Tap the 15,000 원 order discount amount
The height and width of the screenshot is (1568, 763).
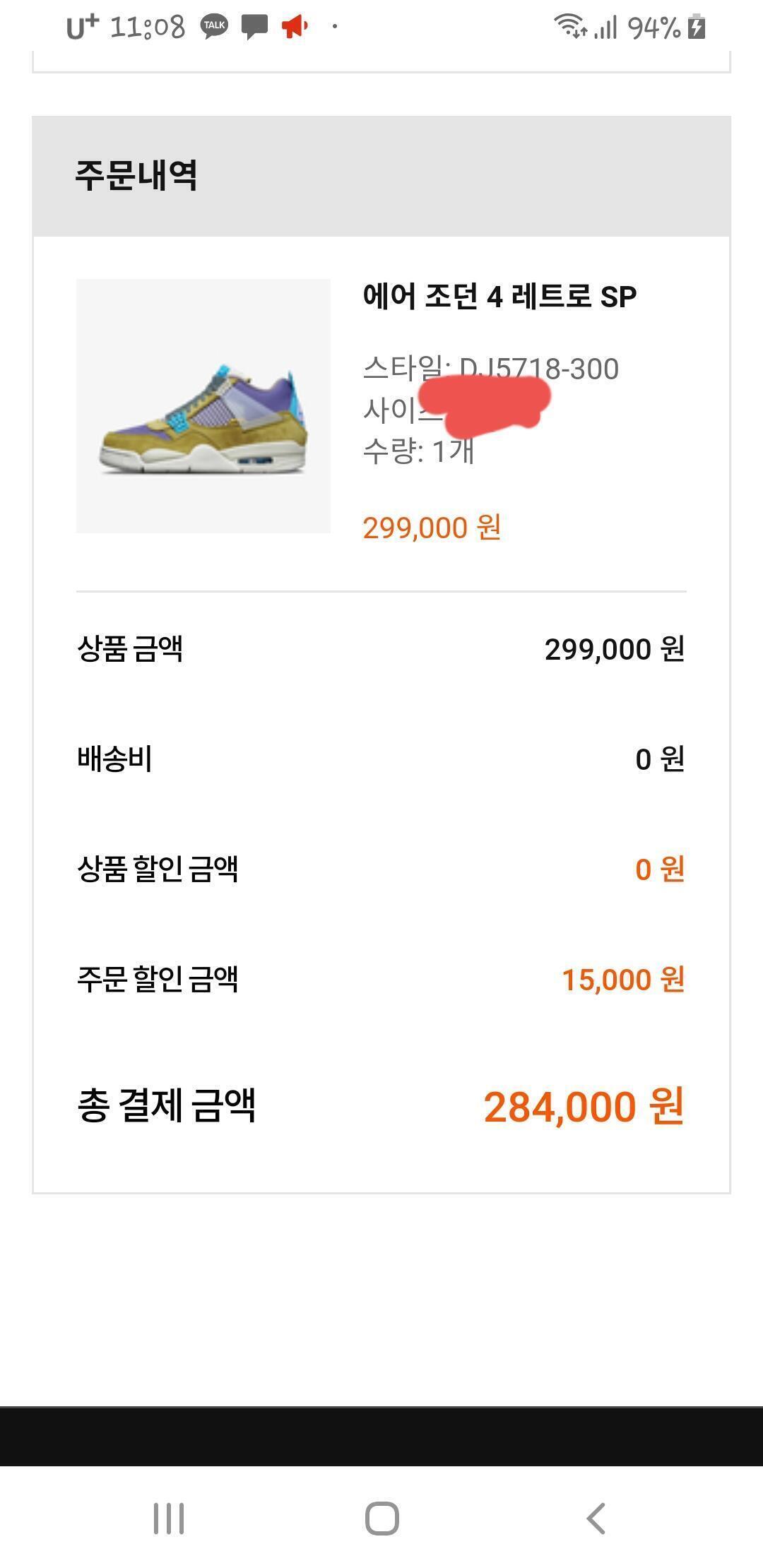(622, 980)
